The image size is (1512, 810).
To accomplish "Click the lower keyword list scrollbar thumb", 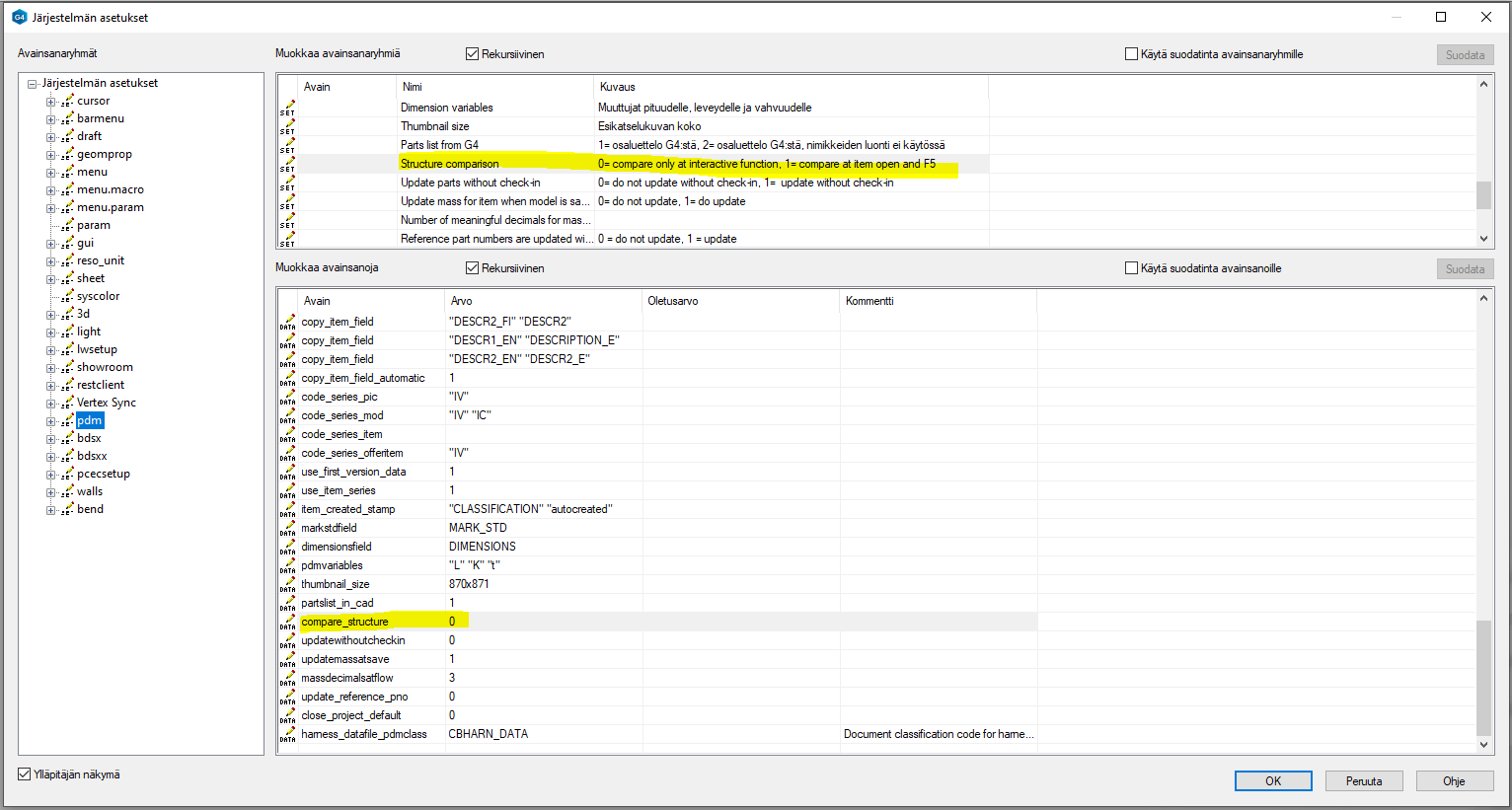I will click(x=1482, y=677).
